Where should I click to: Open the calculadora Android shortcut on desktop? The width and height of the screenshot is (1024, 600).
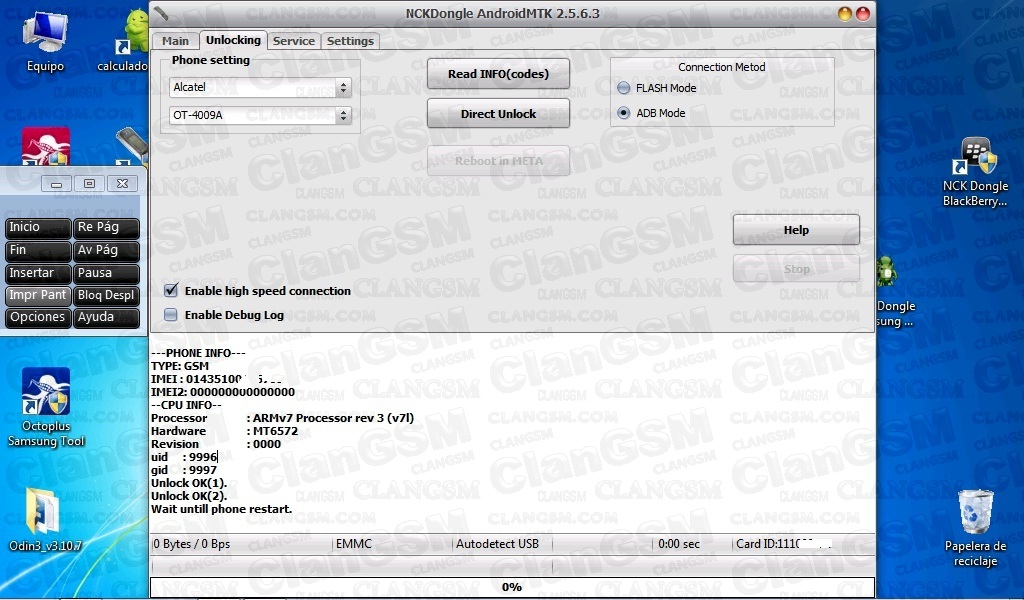click(131, 40)
